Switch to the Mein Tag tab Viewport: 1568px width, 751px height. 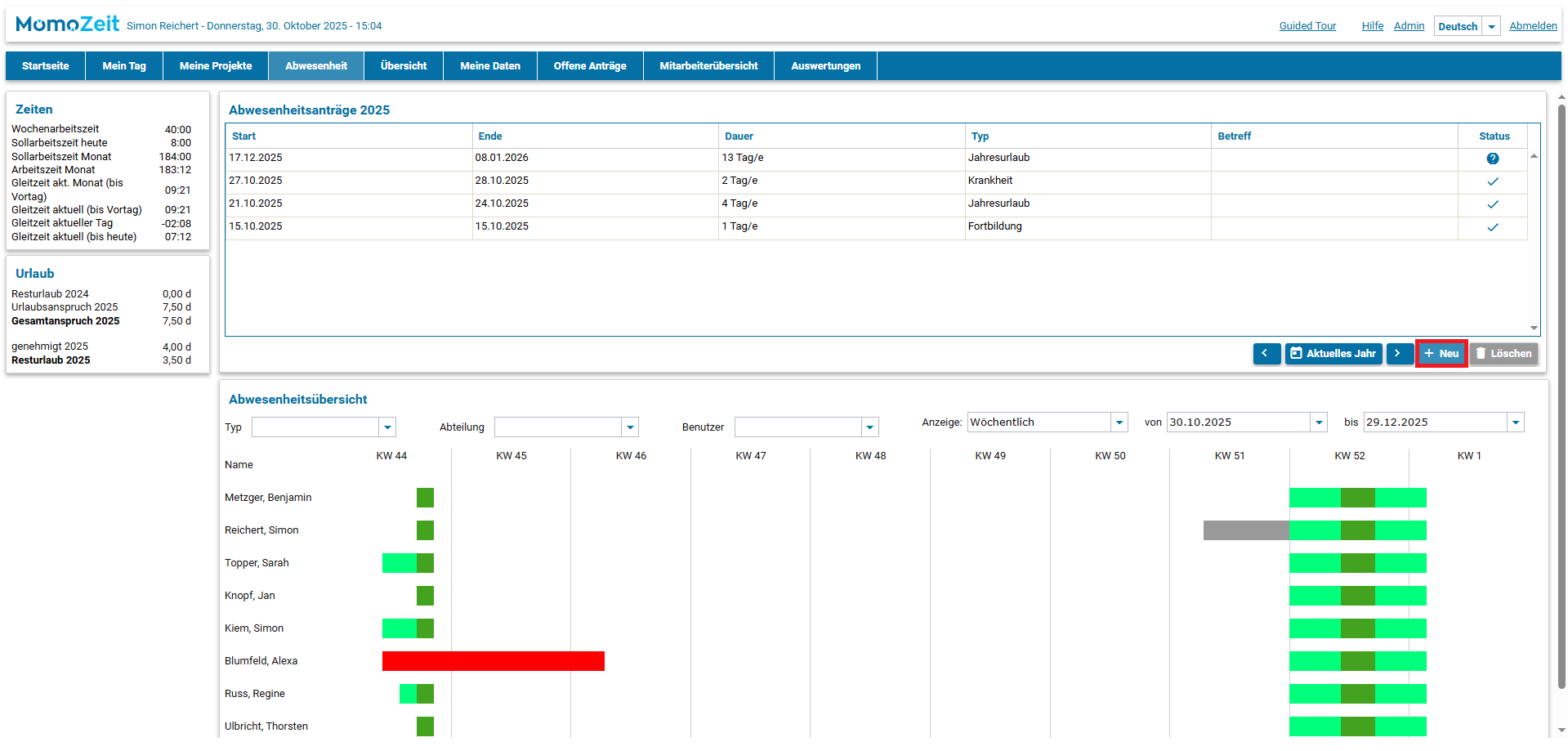coord(124,66)
